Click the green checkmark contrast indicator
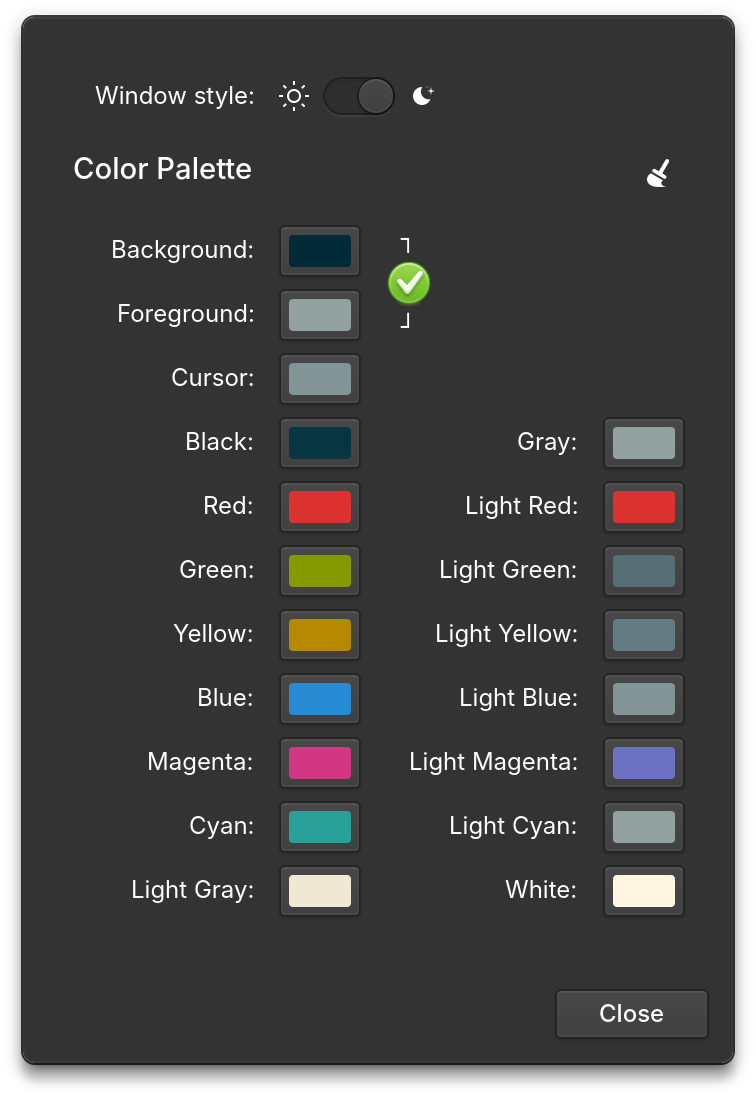This screenshot has width=756, height=1093. [409, 283]
